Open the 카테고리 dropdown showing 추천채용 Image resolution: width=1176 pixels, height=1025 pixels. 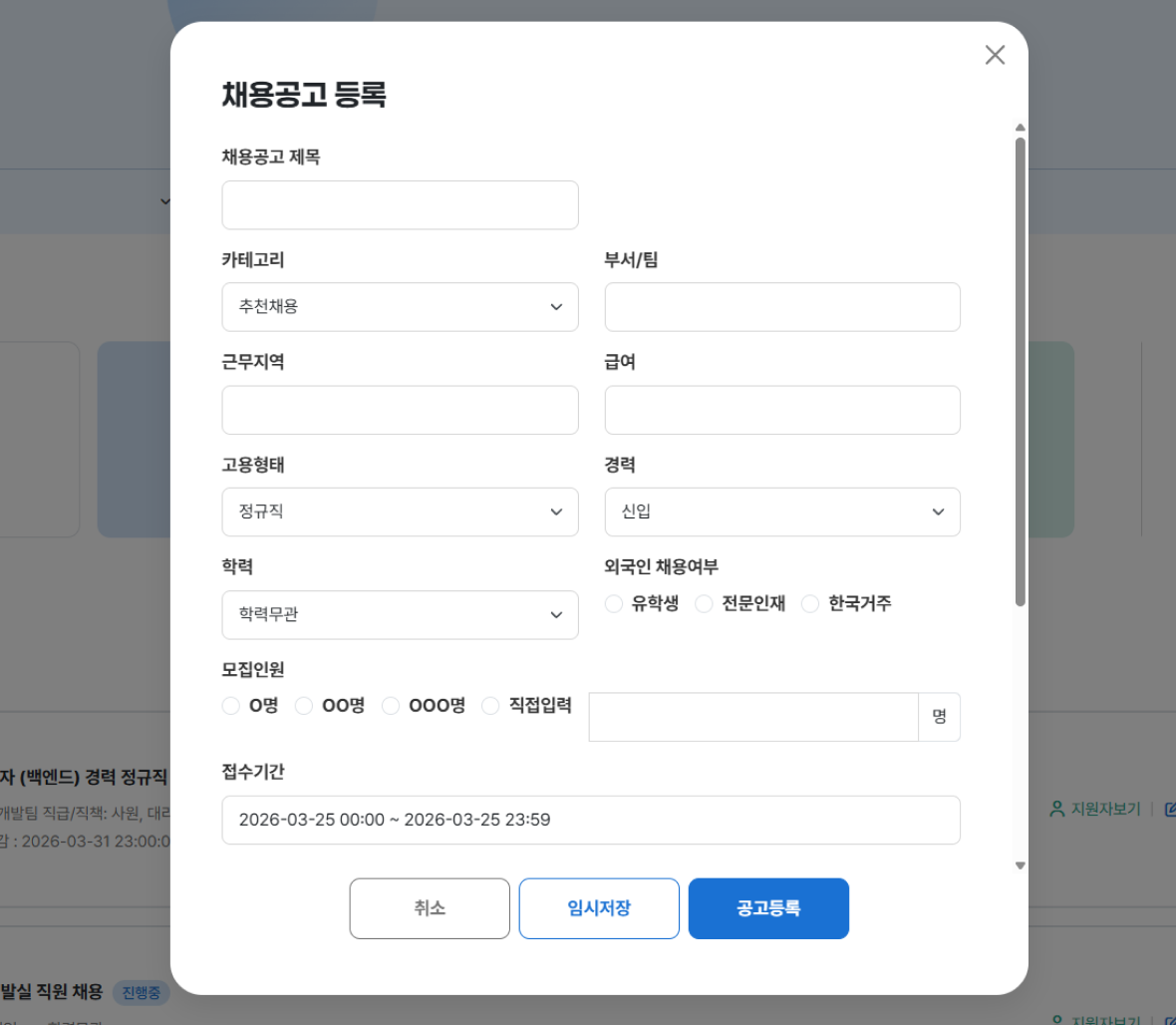pos(400,307)
